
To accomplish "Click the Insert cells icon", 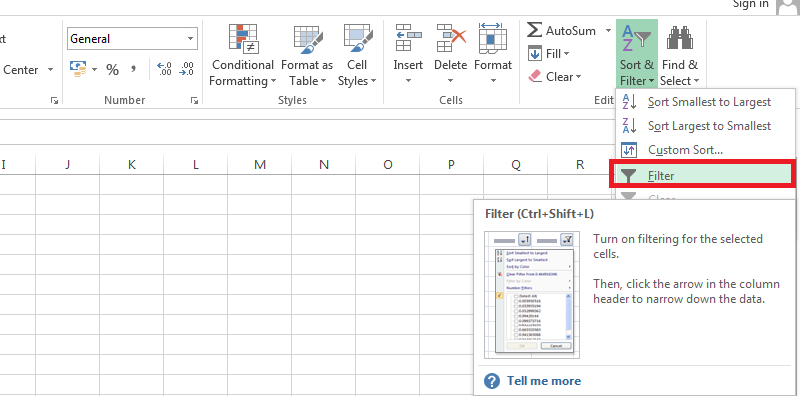I will (x=408, y=38).
